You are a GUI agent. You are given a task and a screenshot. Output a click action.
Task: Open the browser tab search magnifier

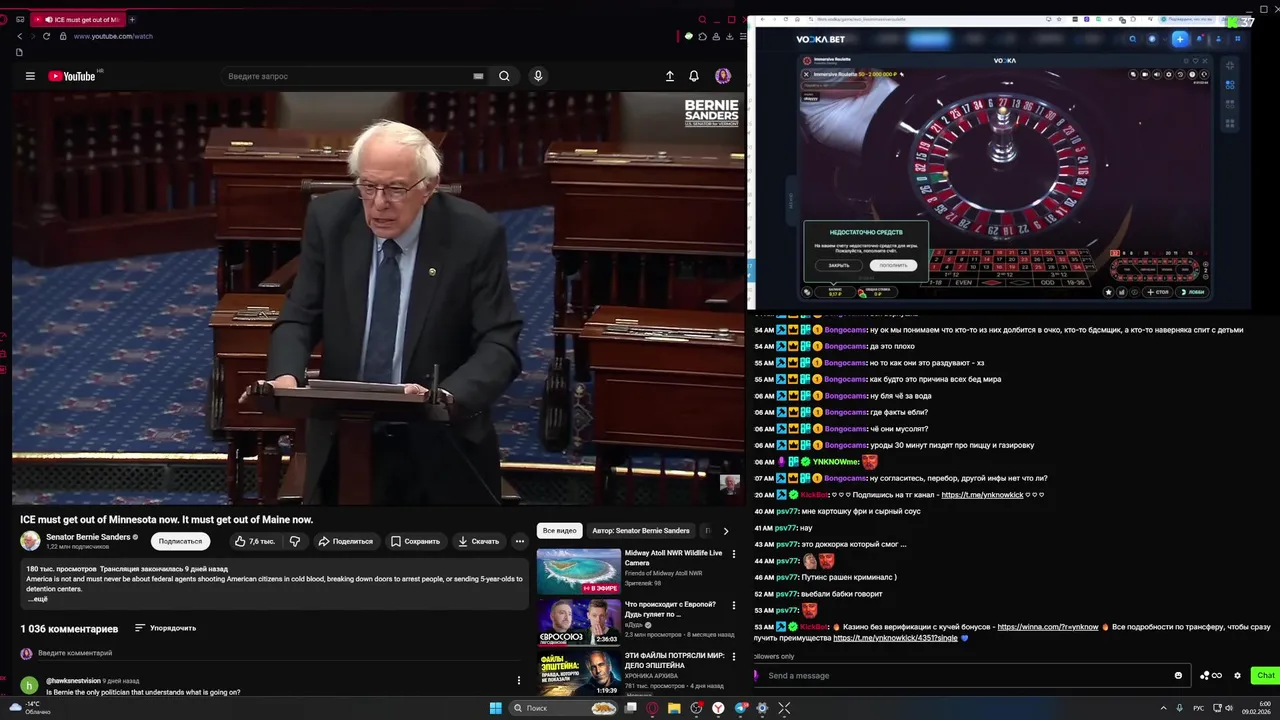[702, 19]
